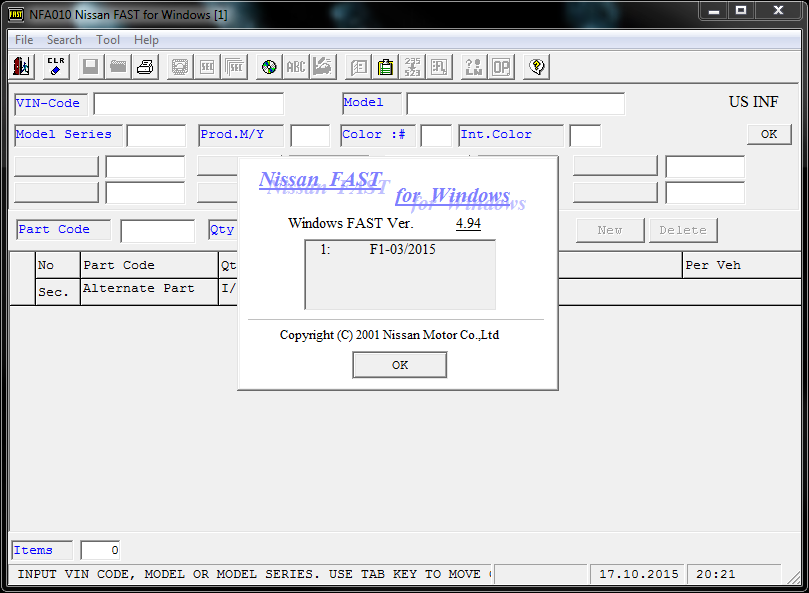
Task: Click OK in the Nissan FAST version dialog
Action: [x=400, y=365]
